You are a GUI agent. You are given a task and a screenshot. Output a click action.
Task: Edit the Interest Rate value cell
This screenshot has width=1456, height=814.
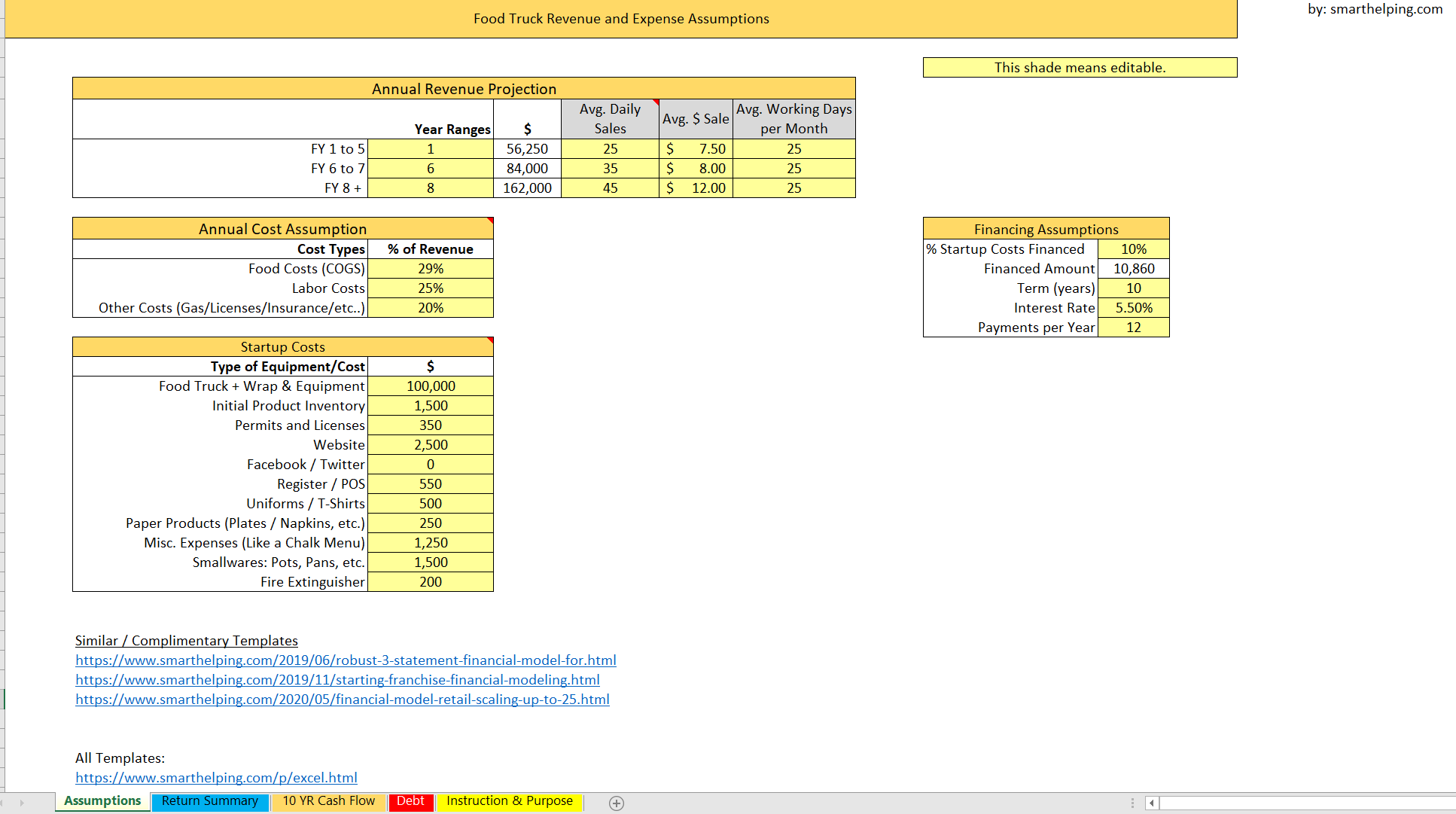[1133, 307]
